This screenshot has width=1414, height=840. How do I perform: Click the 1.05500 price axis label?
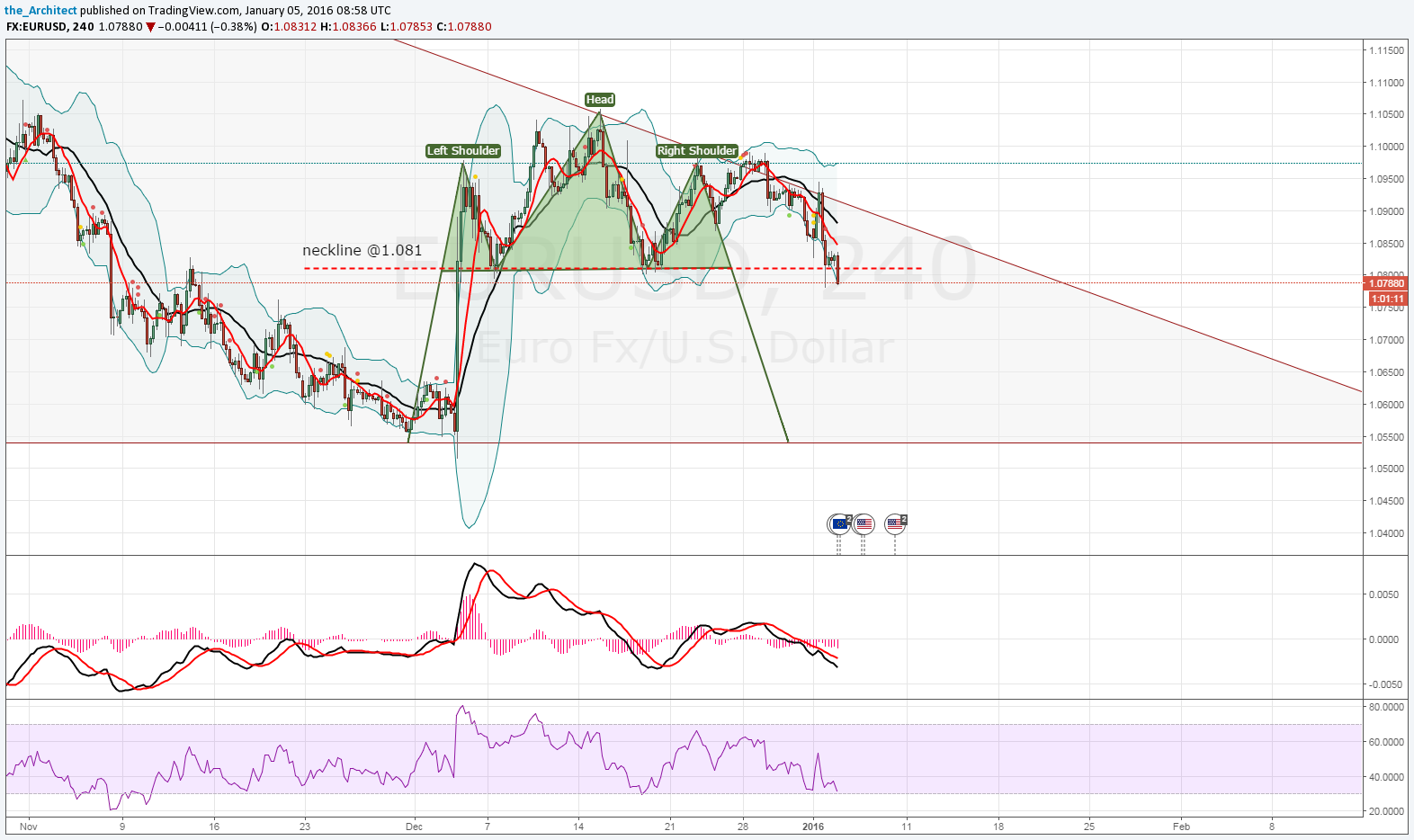1386,437
